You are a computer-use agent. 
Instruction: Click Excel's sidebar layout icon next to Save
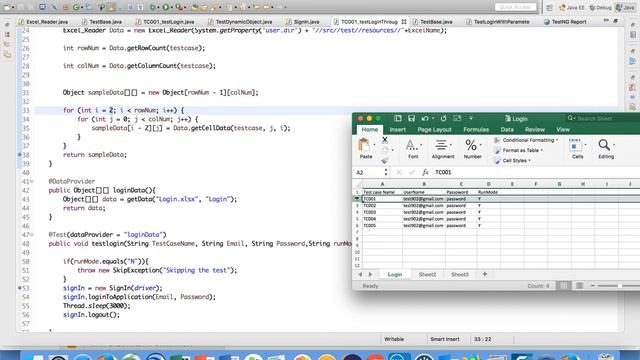398,118
